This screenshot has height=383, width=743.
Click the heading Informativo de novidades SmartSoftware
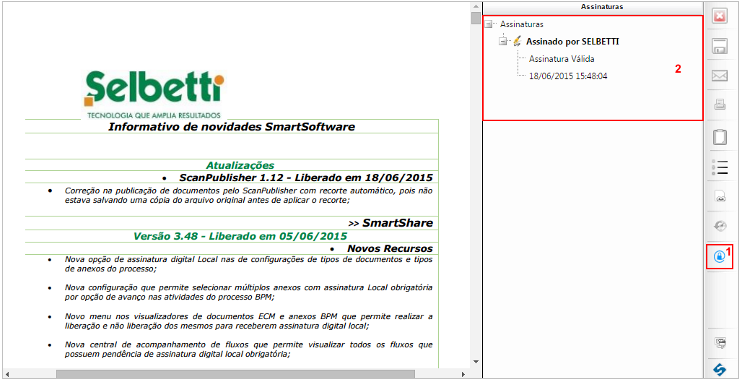tap(232, 127)
